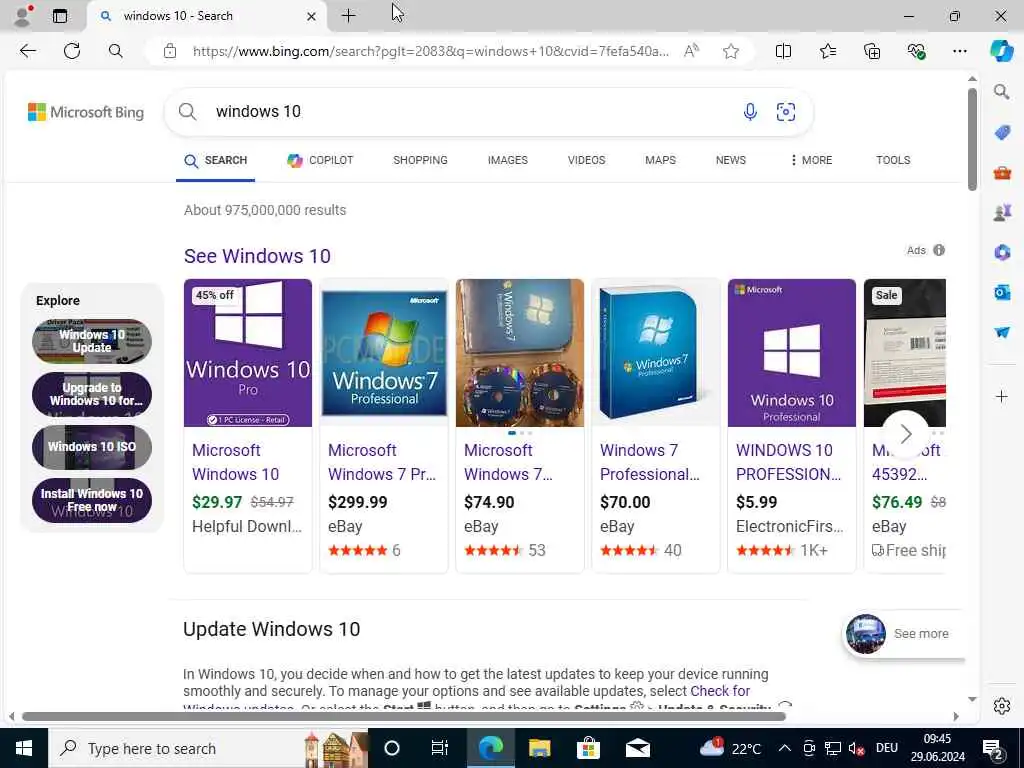This screenshot has height=768, width=1024.
Task: Open the Windows Start button
Action: 24,748
